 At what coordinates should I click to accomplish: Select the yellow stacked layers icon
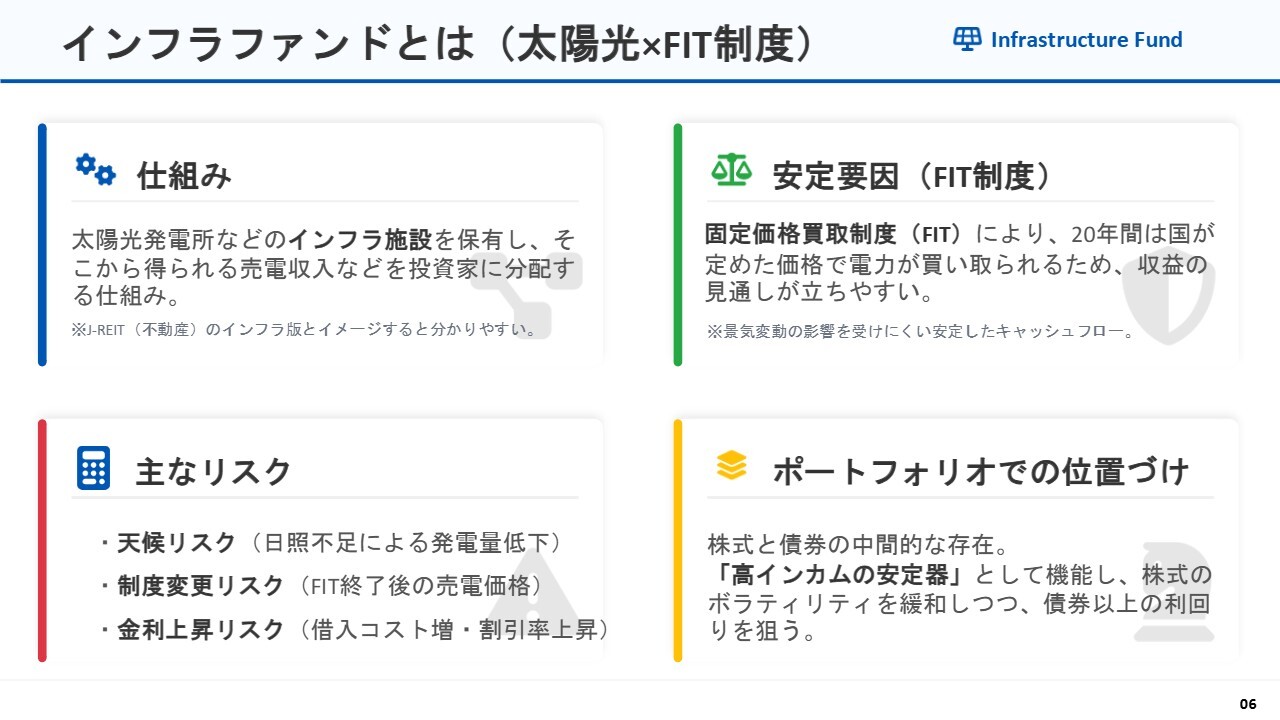(731, 465)
